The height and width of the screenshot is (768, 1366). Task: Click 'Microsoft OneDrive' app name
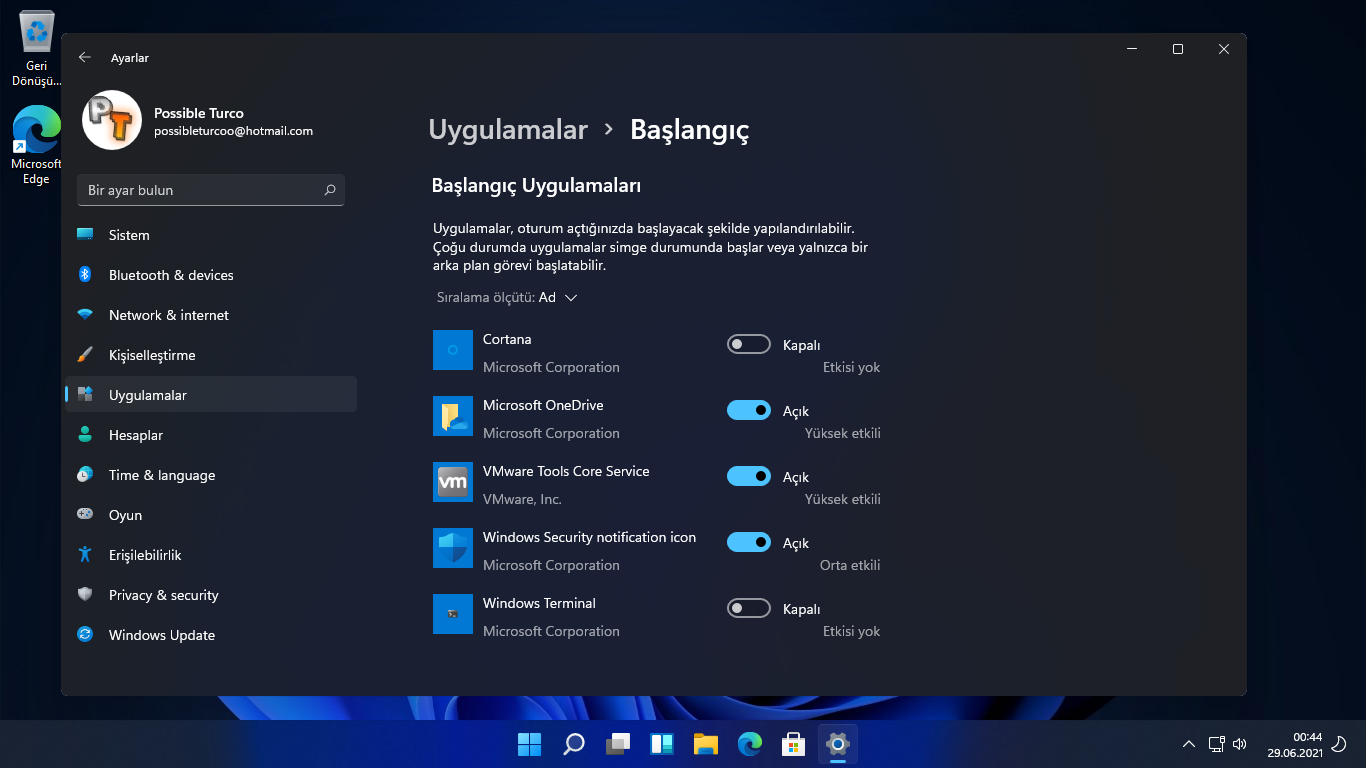click(x=543, y=405)
